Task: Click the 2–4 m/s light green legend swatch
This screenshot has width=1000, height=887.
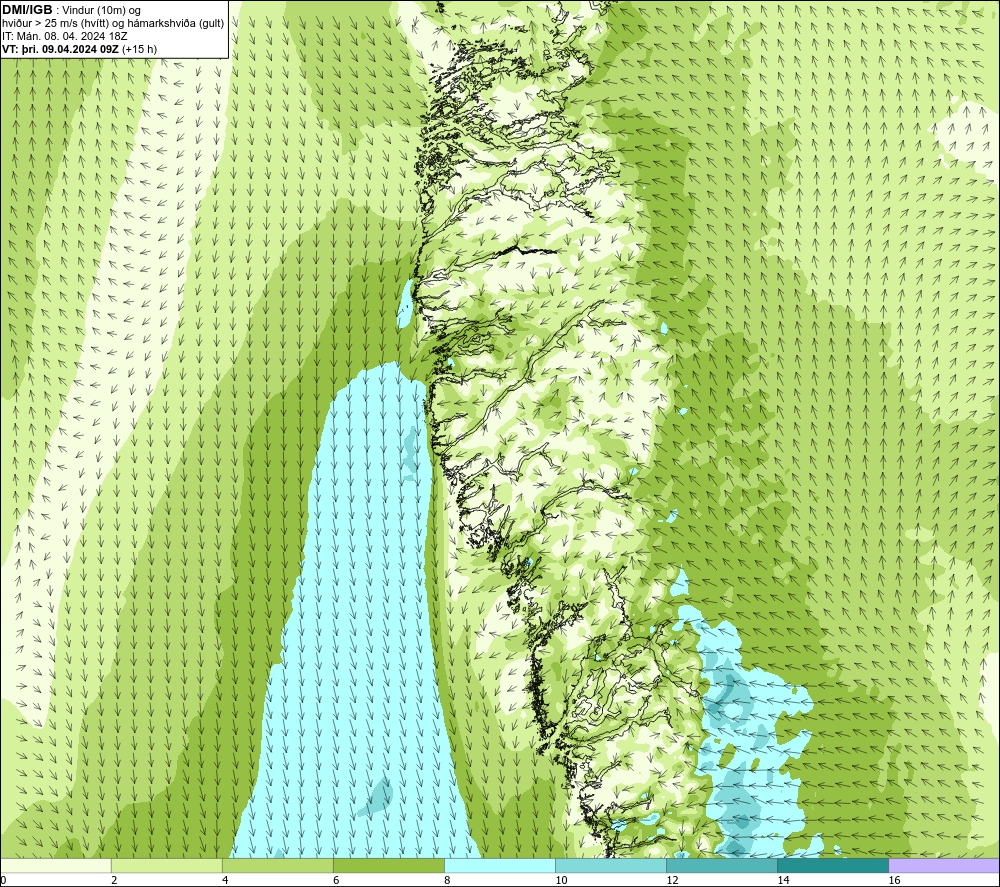Action: (167, 865)
